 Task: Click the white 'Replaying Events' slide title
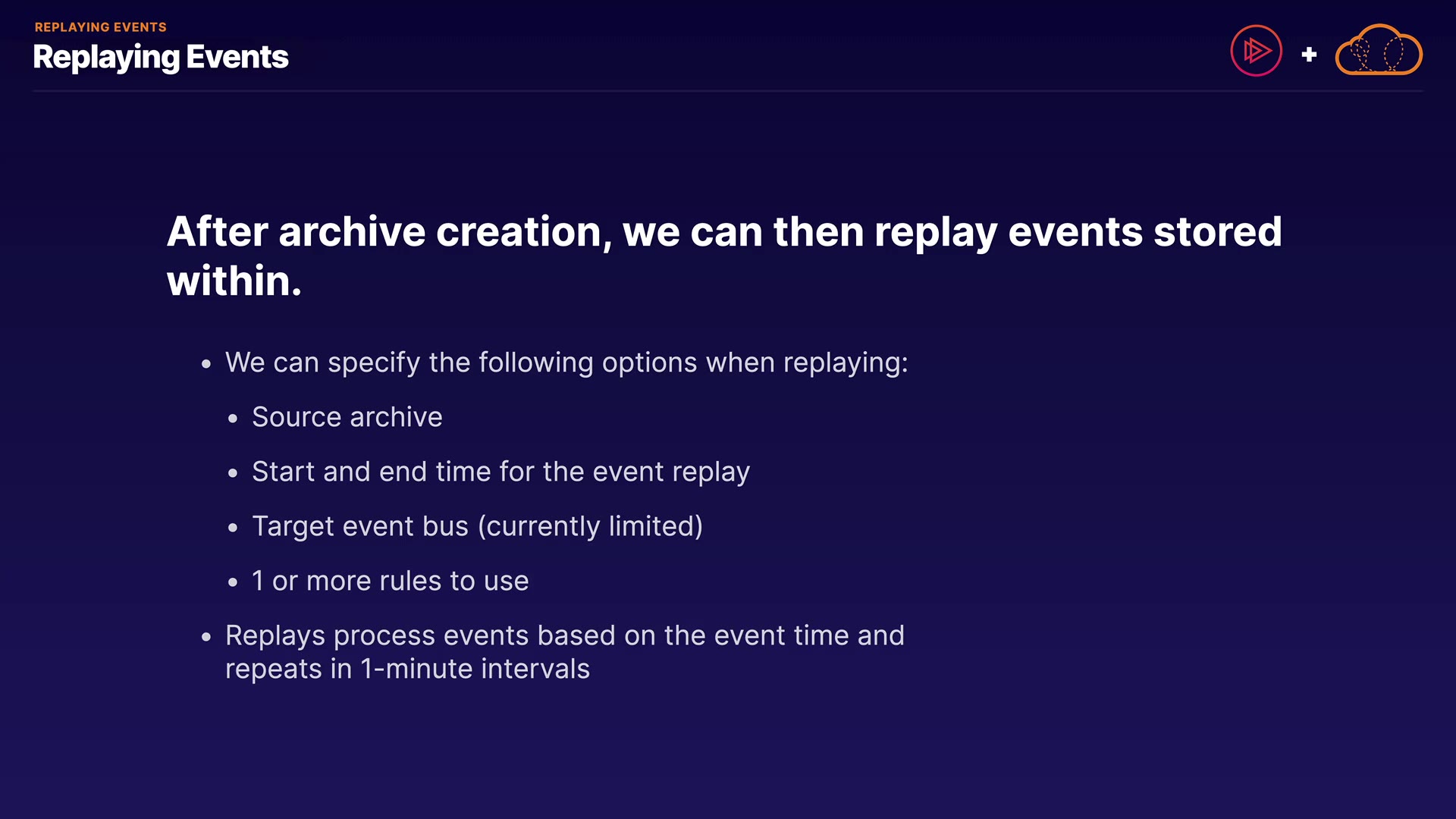pyautogui.click(x=161, y=58)
